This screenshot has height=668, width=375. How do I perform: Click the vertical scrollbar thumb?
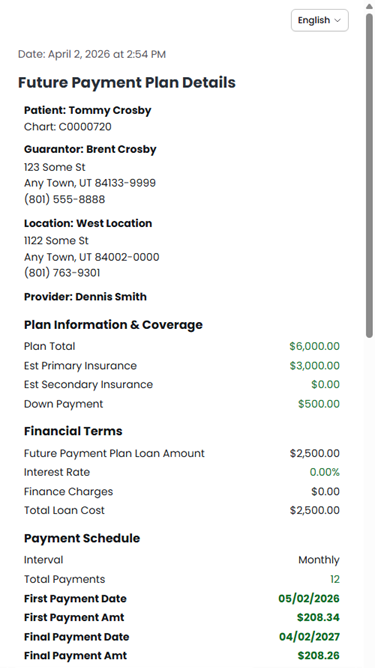[x=369, y=176]
